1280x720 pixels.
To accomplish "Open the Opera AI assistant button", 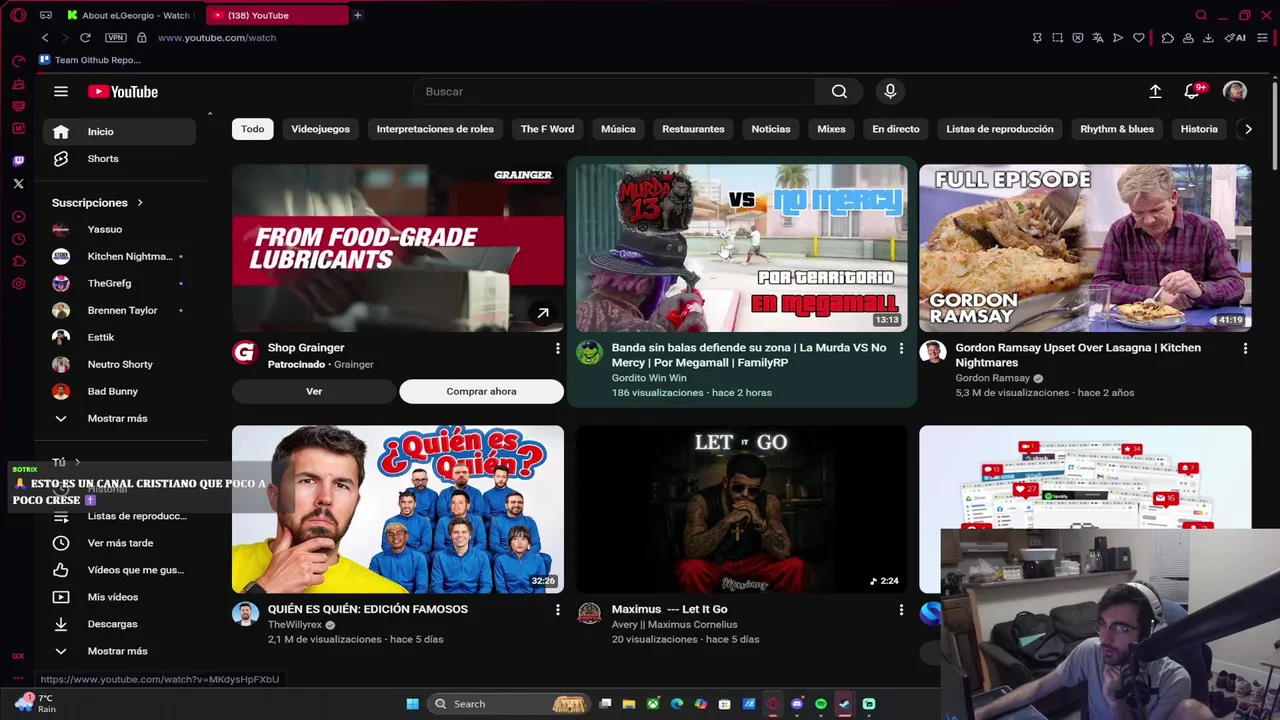I will point(1237,38).
